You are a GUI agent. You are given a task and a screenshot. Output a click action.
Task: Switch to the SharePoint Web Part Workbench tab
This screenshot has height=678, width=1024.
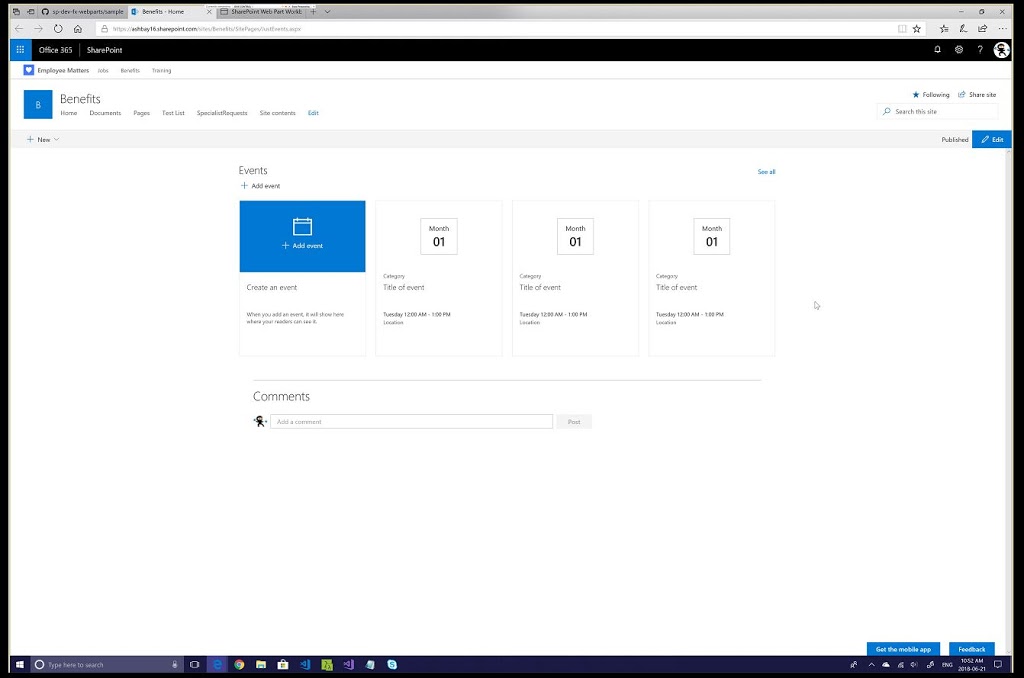(261, 11)
